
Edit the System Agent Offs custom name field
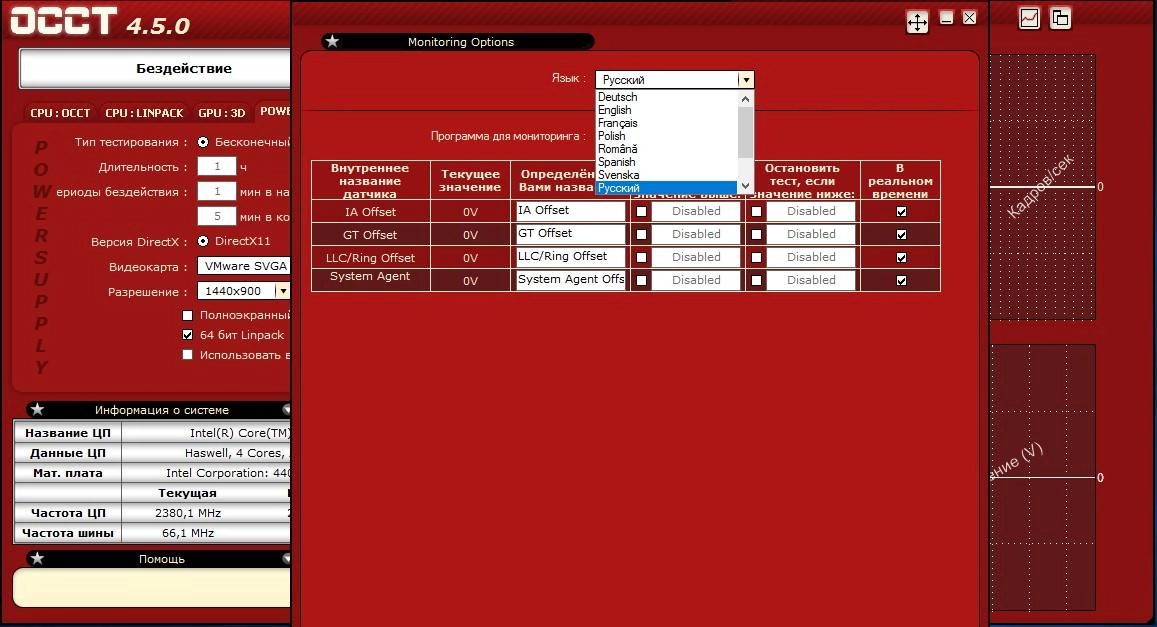coord(570,280)
